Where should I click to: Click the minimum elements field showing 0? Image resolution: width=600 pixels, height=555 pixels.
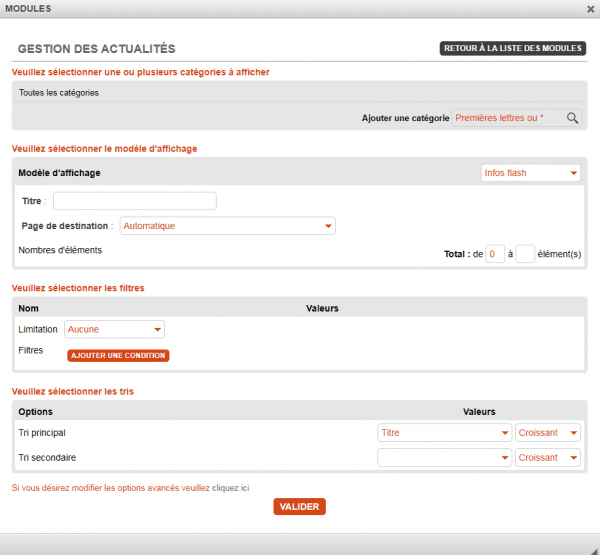494,255
